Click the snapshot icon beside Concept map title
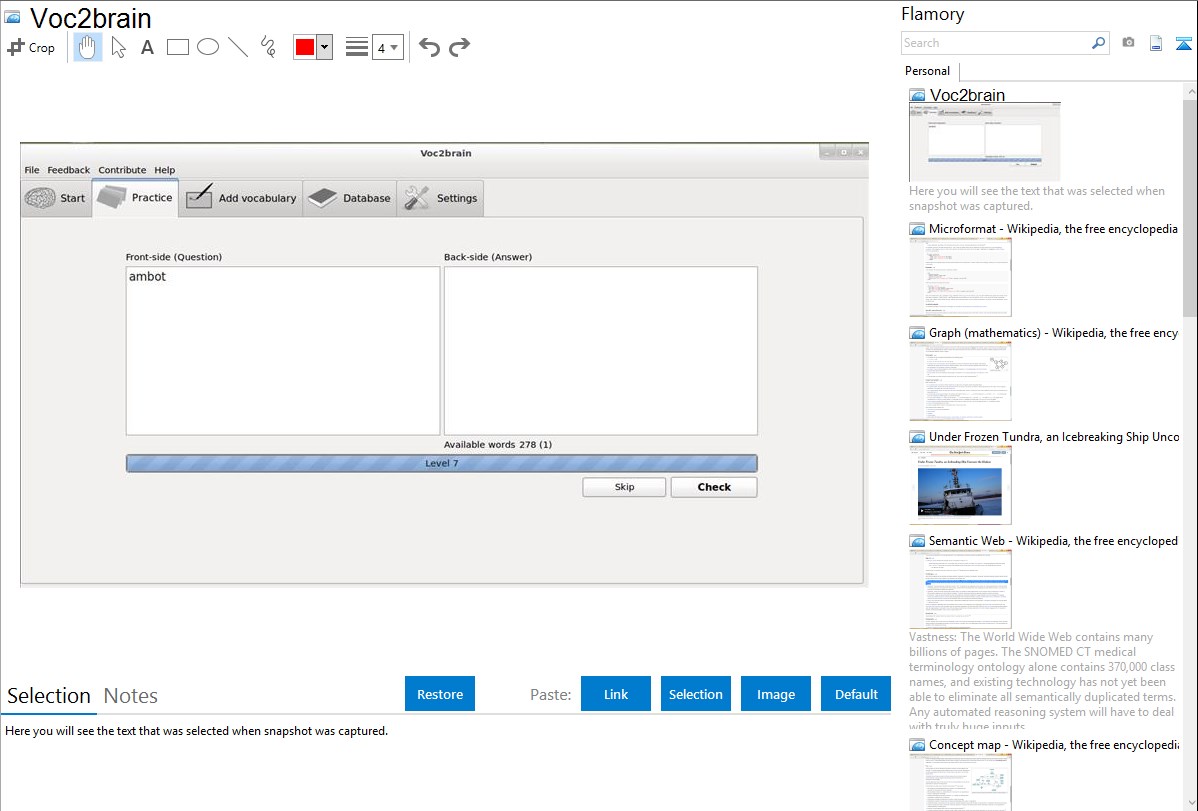Image resolution: width=1198 pixels, height=811 pixels. click(918, 745)
